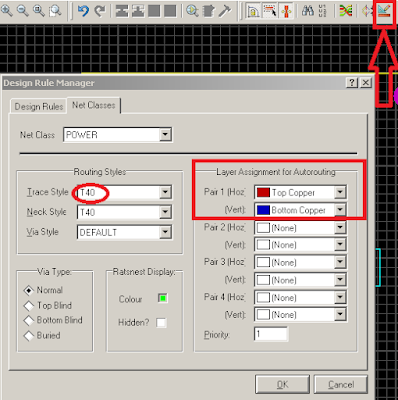Select the Net Classes tab
This screenshot has height=400, width=398.
[94, 105]
